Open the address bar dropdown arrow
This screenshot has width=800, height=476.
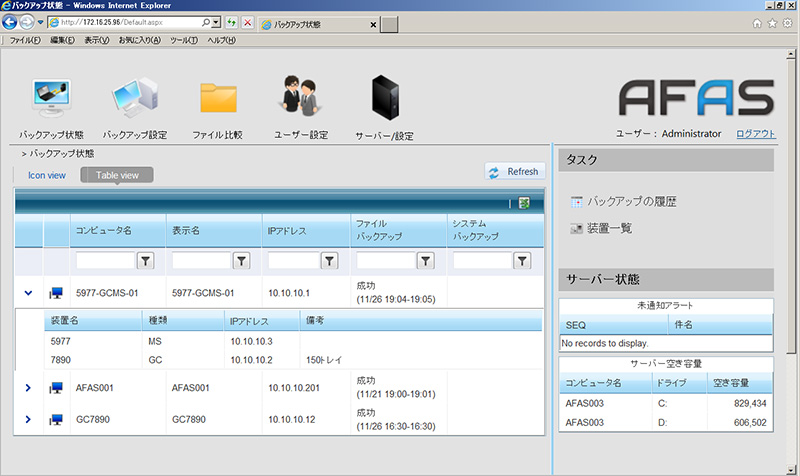(x=216, y=22)
